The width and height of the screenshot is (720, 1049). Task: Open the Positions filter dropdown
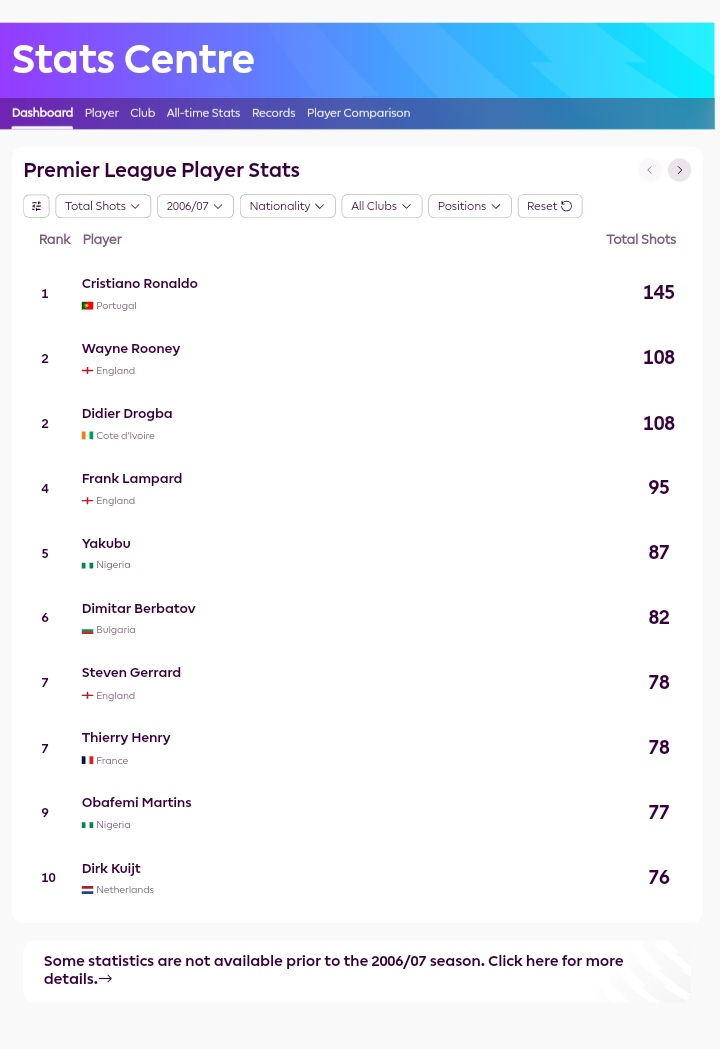pyautogui.click(x=470, y=206)
